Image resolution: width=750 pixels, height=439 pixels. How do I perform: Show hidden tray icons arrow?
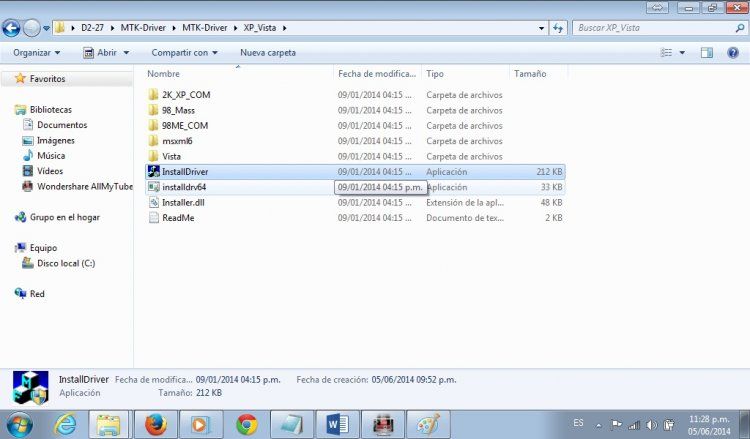[x=598, y=425]
